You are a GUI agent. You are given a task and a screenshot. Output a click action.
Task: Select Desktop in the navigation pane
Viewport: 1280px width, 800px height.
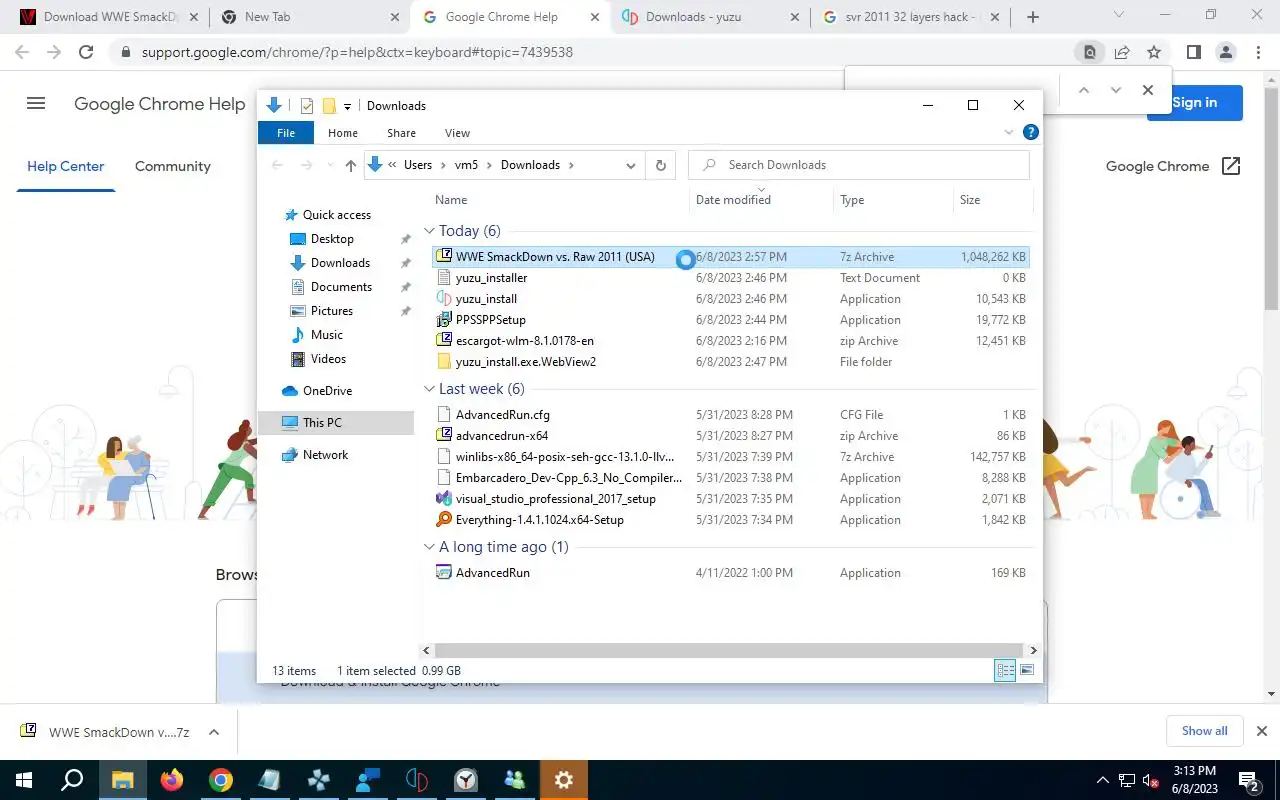[x=332, y=239]
